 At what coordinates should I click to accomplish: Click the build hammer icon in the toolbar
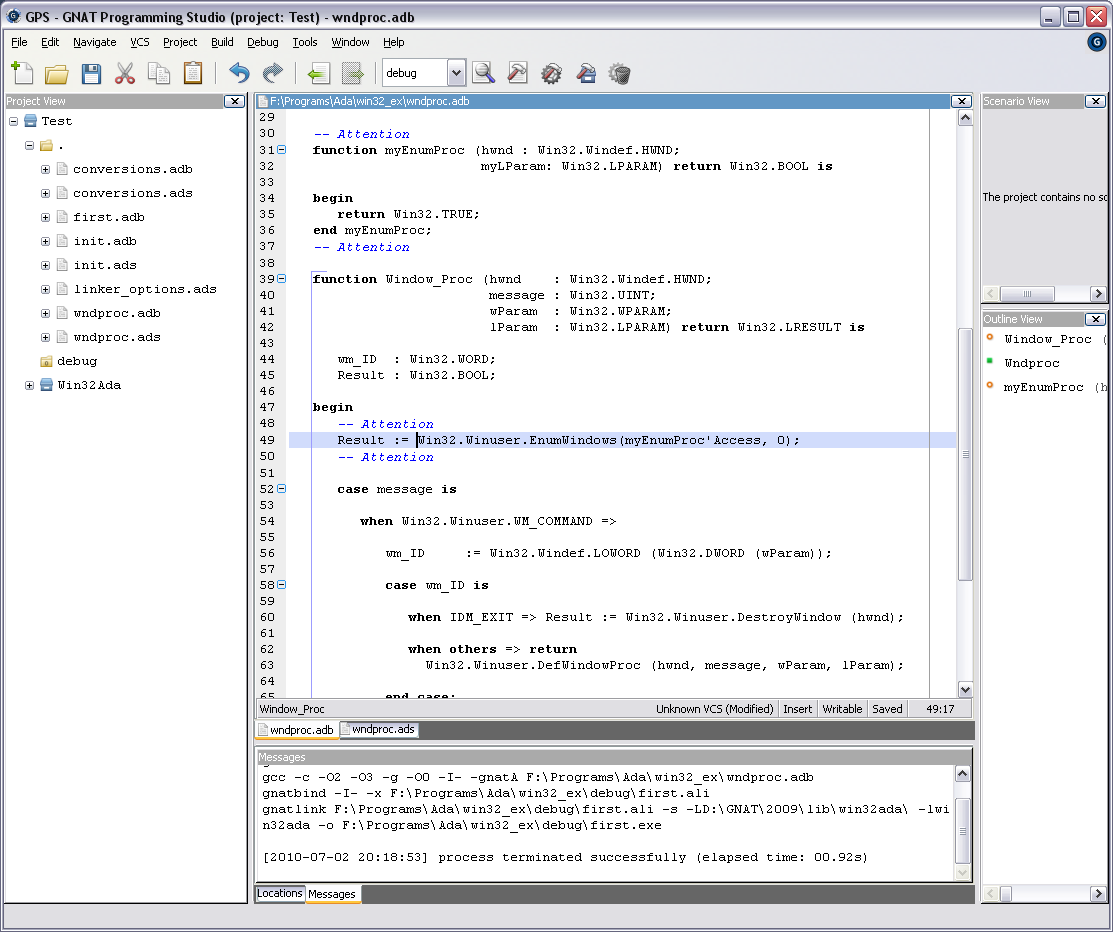[x=518, y=73]
